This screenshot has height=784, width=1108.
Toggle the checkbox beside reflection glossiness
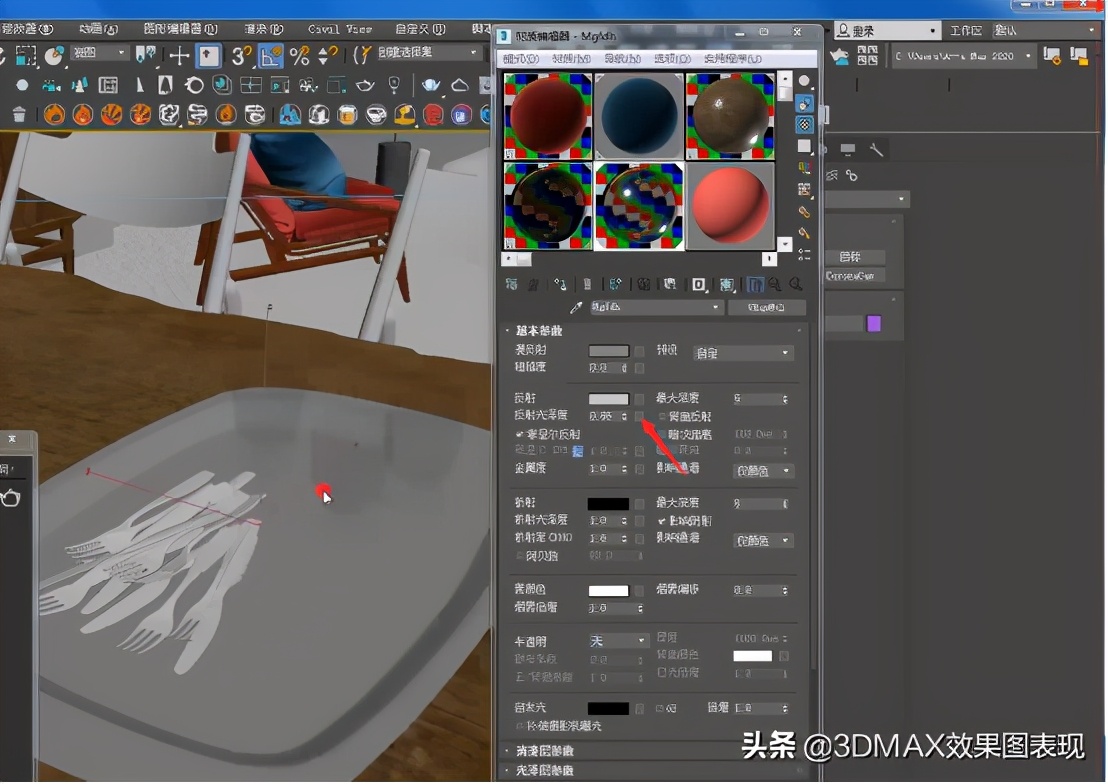pyautogui.click(x=639, y=416)
